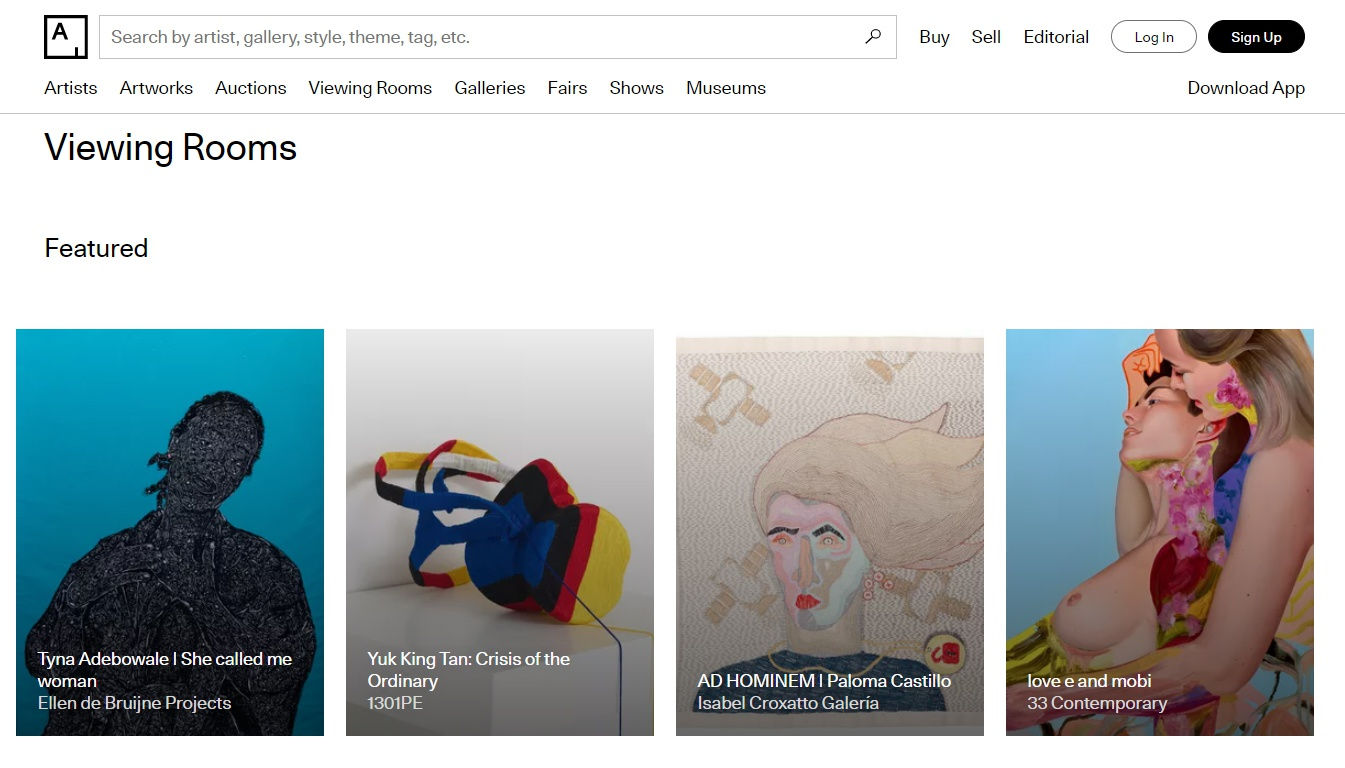Open the Artists menu item

point(71,88)
